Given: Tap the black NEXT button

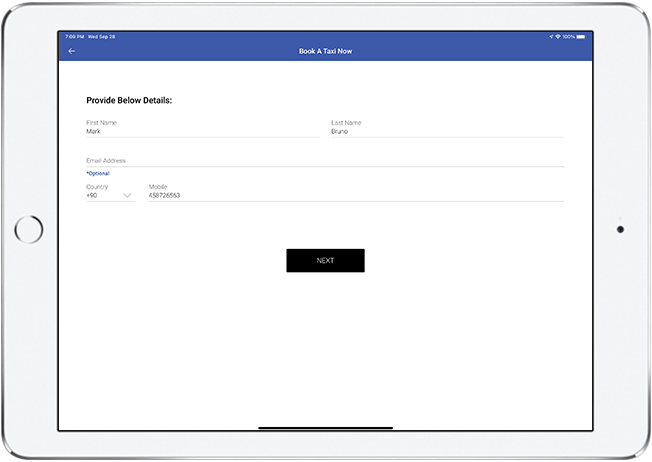Looking at the screenshot, I should pyautogui.click(x=325, y=261).
